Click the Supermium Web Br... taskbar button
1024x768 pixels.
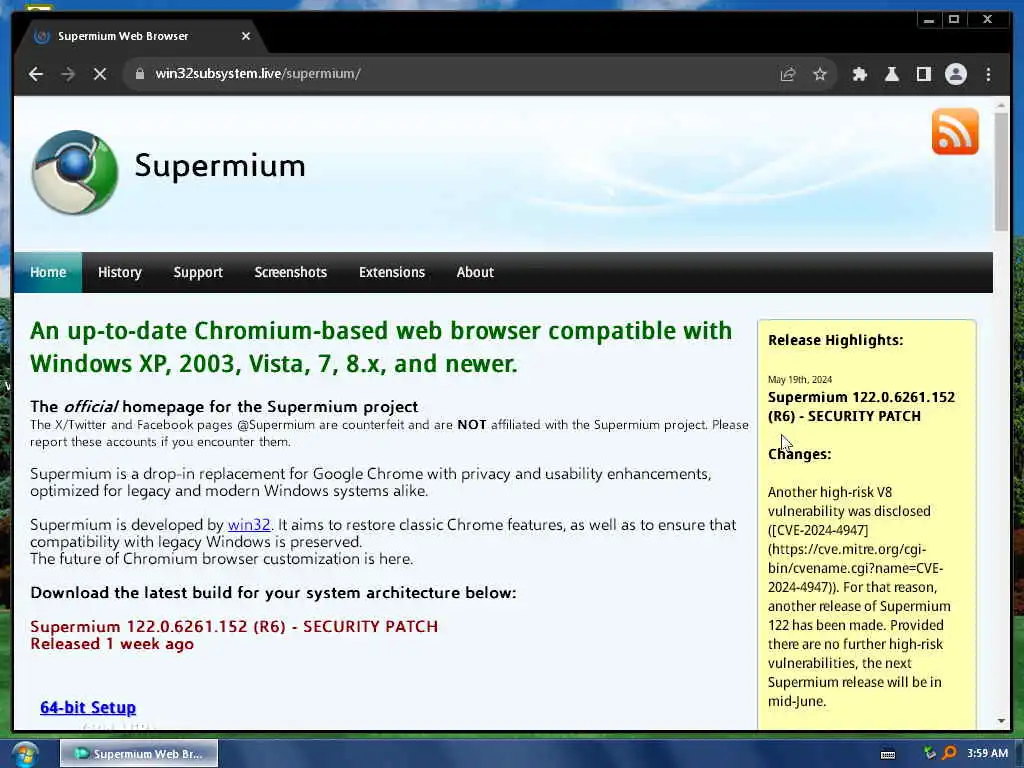pyautogui.click(x=139, y=754)
